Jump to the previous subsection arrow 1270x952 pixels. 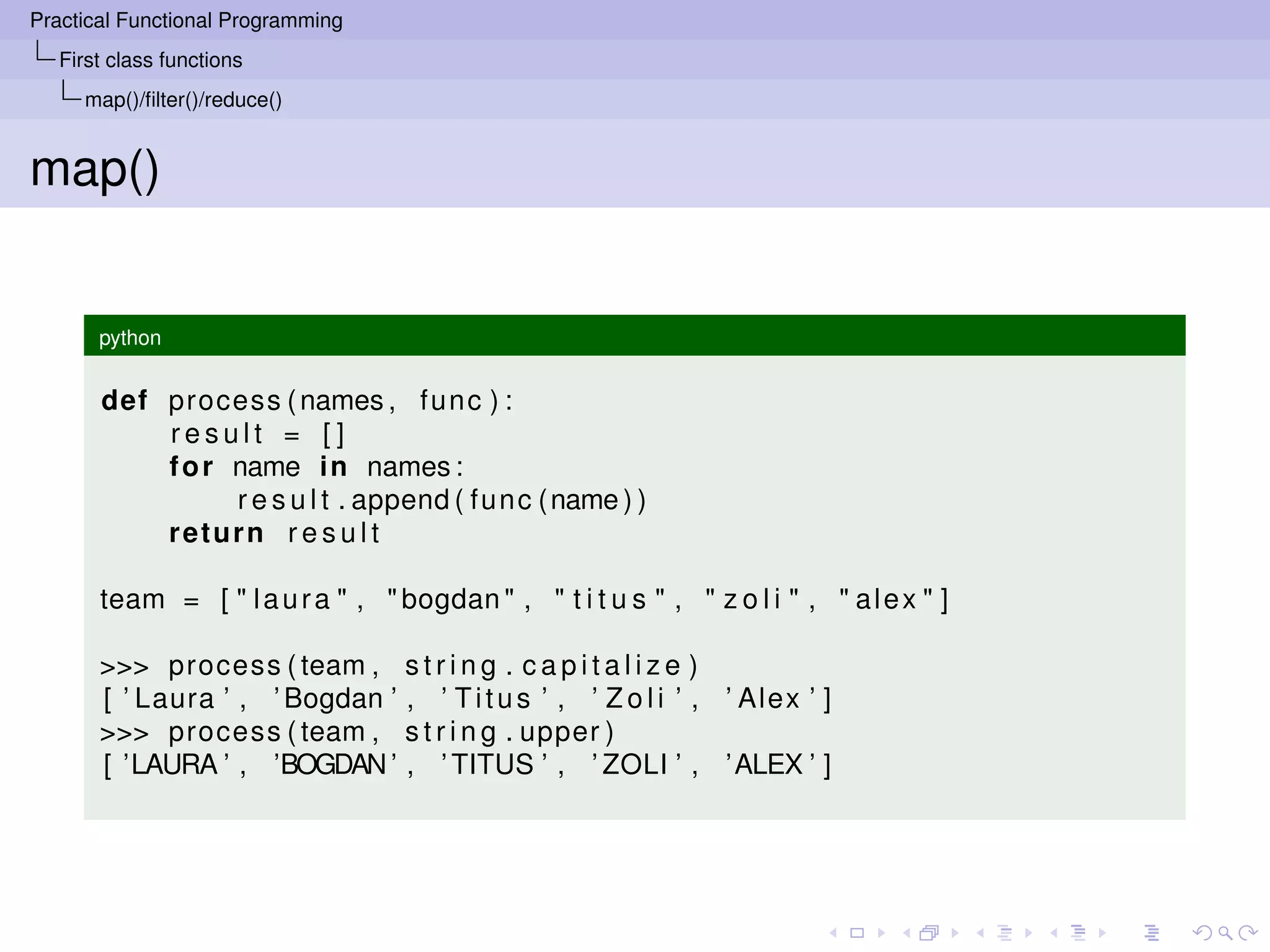click(x=980, y=933)
